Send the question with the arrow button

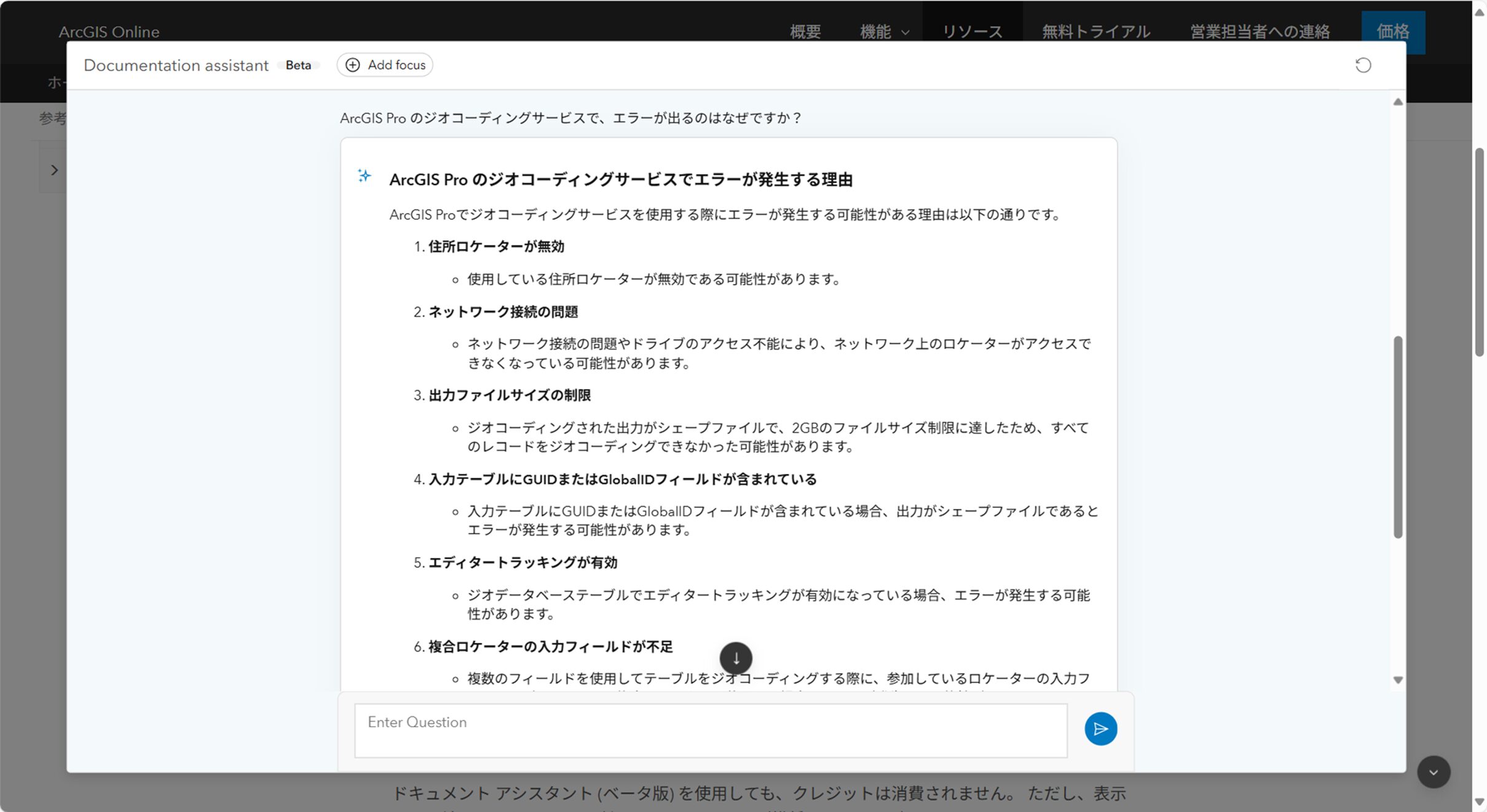pyautogui.click(x=1100, y=729)
